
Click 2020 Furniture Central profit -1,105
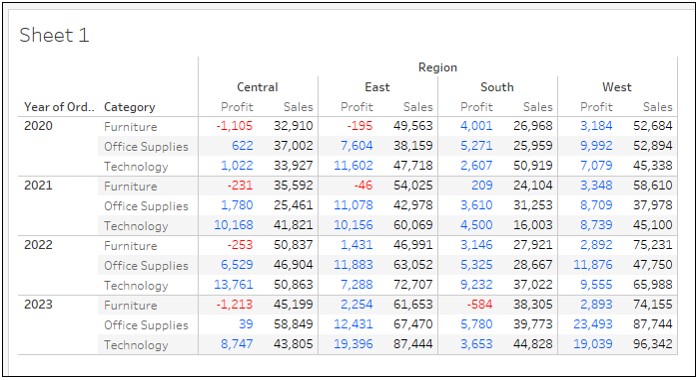coord(234,126)
